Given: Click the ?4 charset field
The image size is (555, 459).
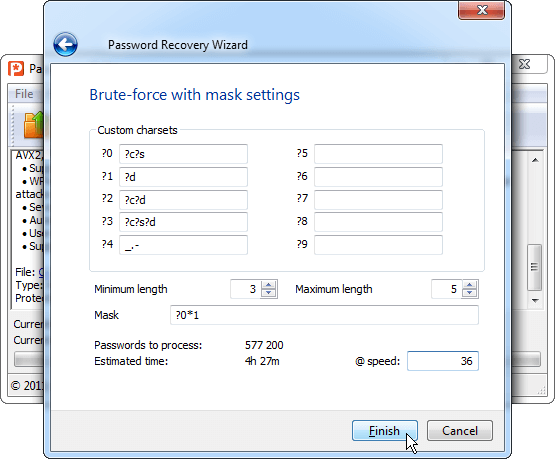Looking at the screenshot, I should [183, 245].
